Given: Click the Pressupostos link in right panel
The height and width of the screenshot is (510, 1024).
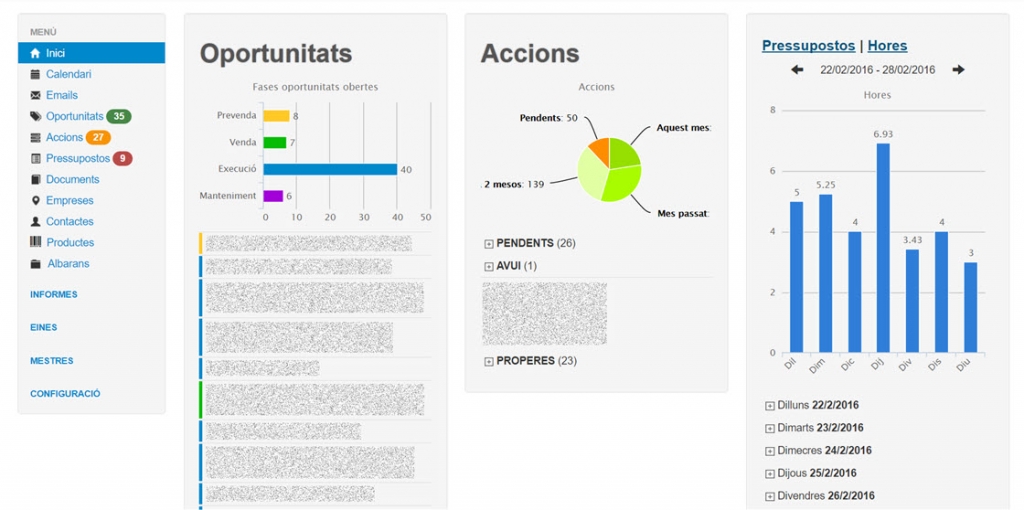Looking at the screenshot, I should [808, 46].
